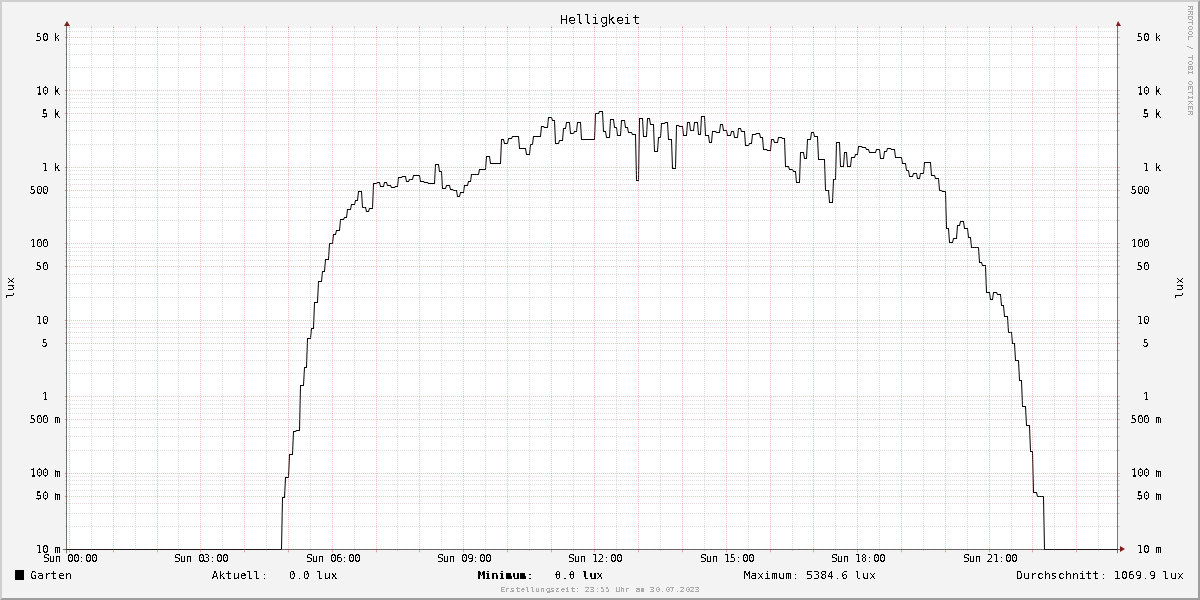Click the 50 m label on right axis
This screenshot has width=1200, height=600.
(x=1148, y=496)
